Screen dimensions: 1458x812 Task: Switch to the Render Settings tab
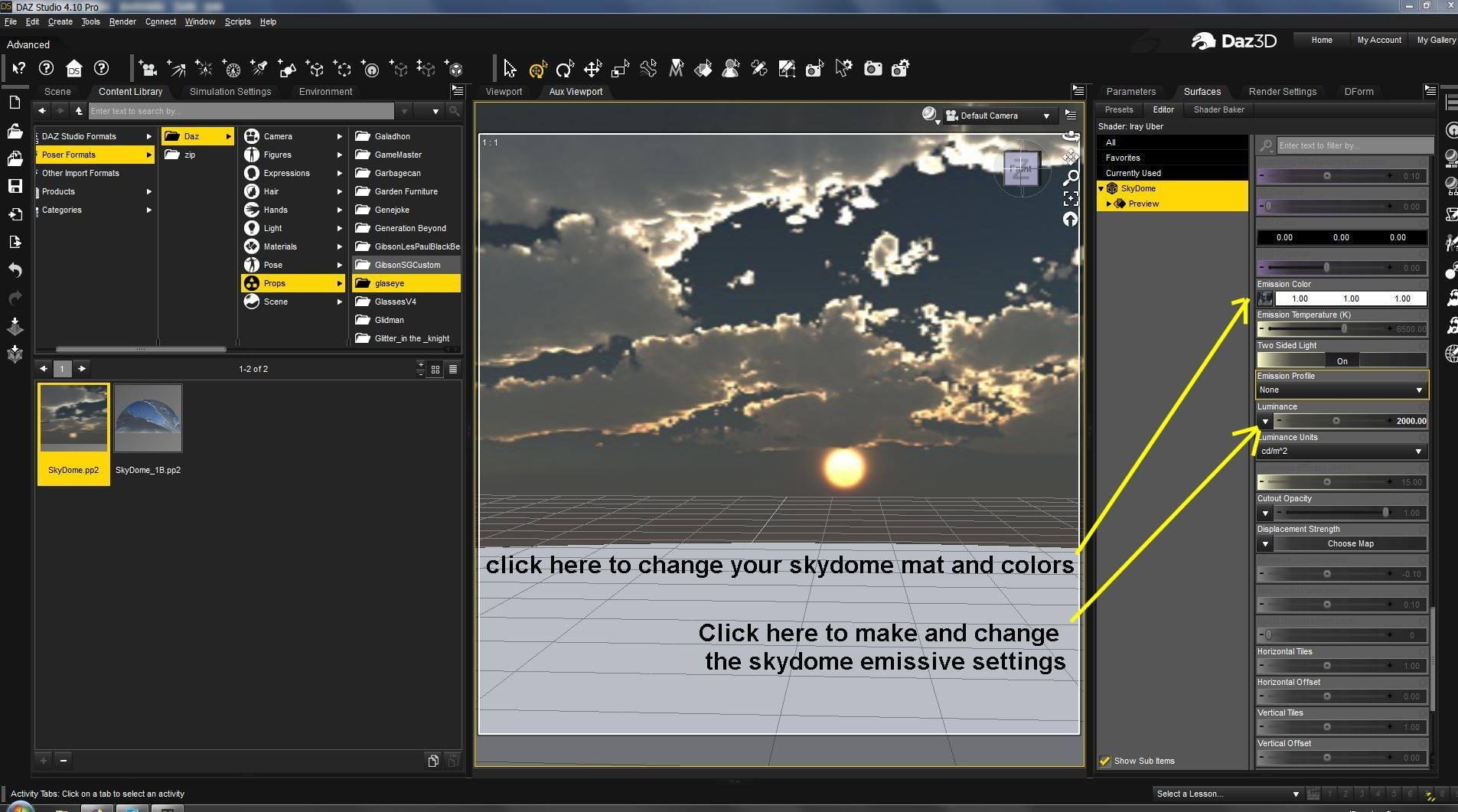click(1282, 91)
